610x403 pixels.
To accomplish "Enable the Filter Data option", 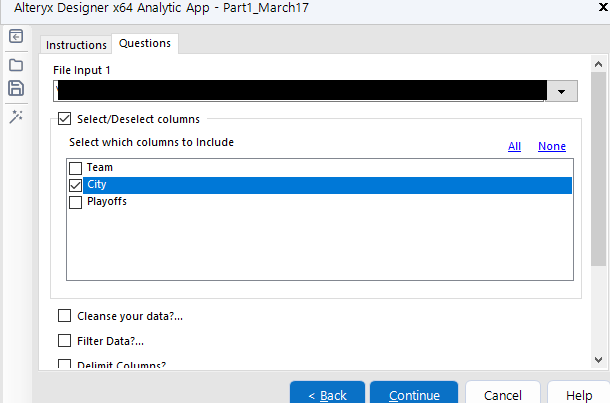I will [65, 341].
